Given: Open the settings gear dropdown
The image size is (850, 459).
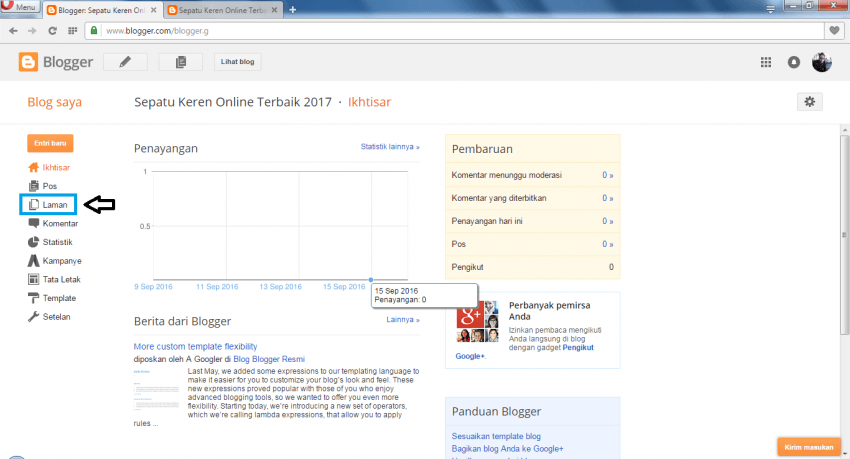Looking at the screenshot, I should click(809, 102).
